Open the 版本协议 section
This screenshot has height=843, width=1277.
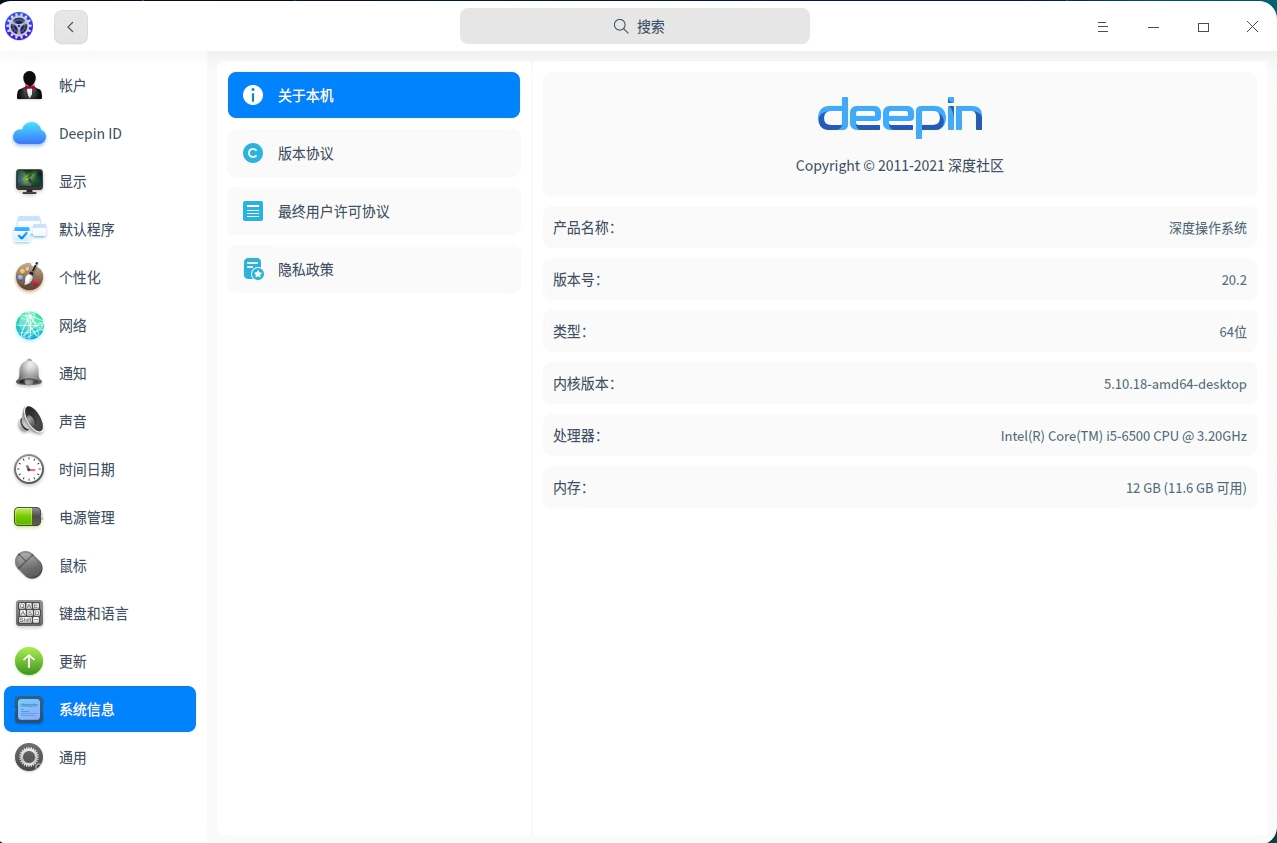pyautogui.click(x=374, y=154)
